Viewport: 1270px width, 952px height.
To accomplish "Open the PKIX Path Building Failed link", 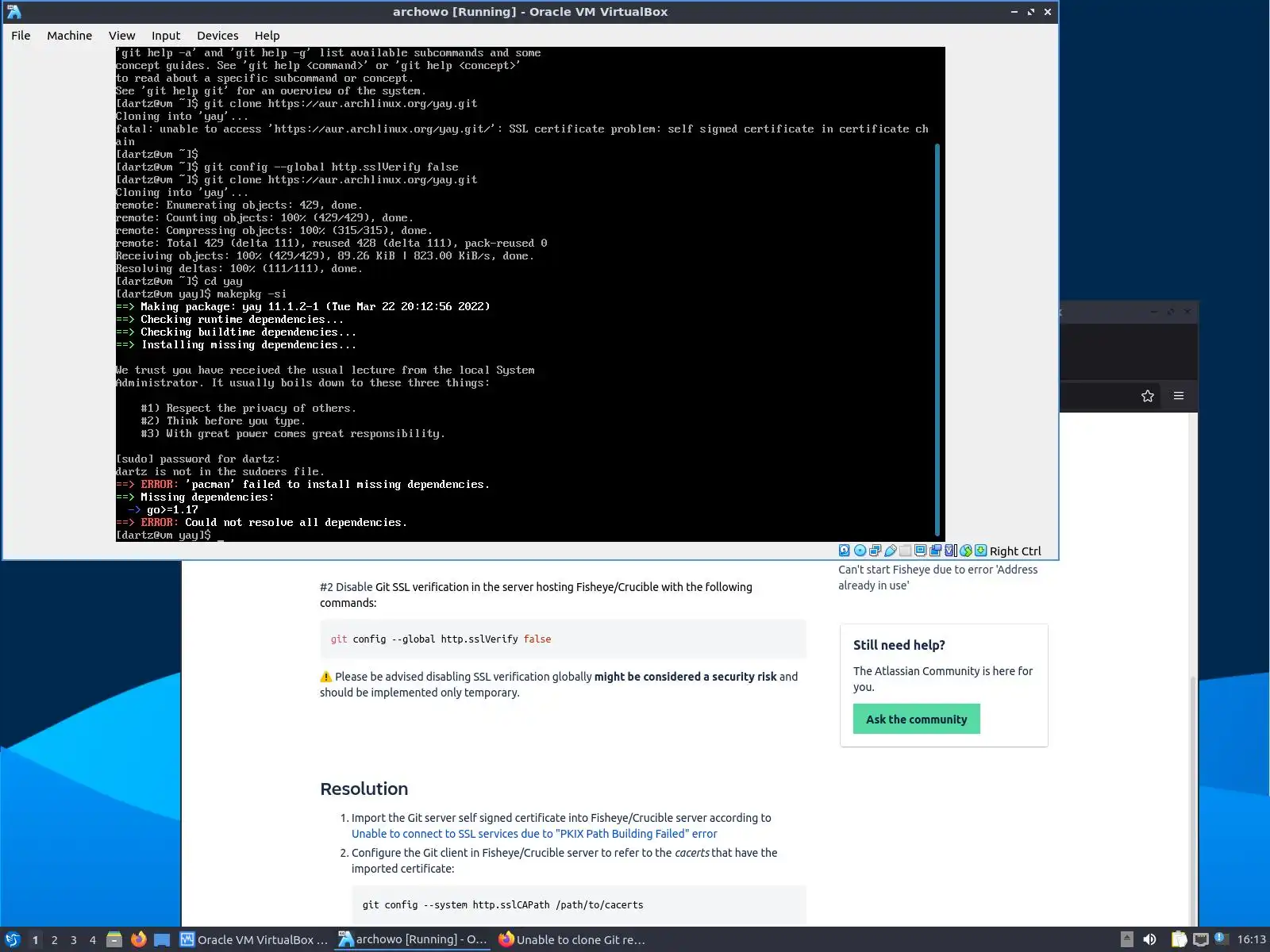I will point(534,834).
